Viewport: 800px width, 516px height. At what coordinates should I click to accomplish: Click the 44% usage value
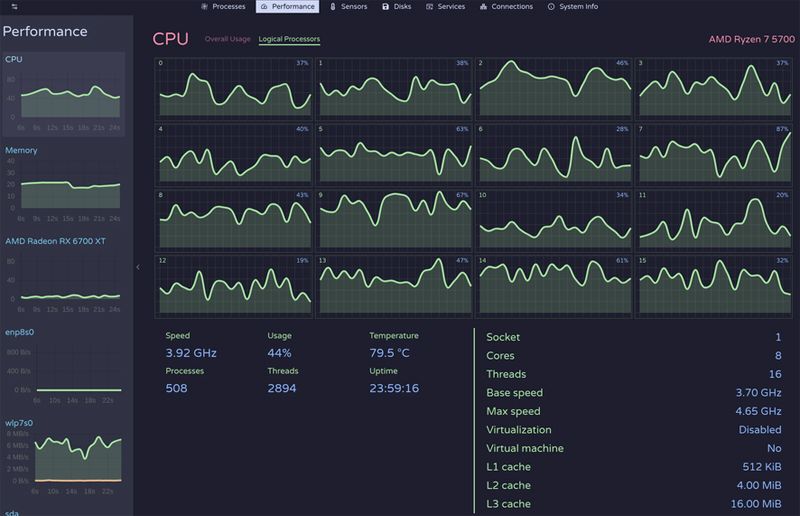click(x=279, y=353)
